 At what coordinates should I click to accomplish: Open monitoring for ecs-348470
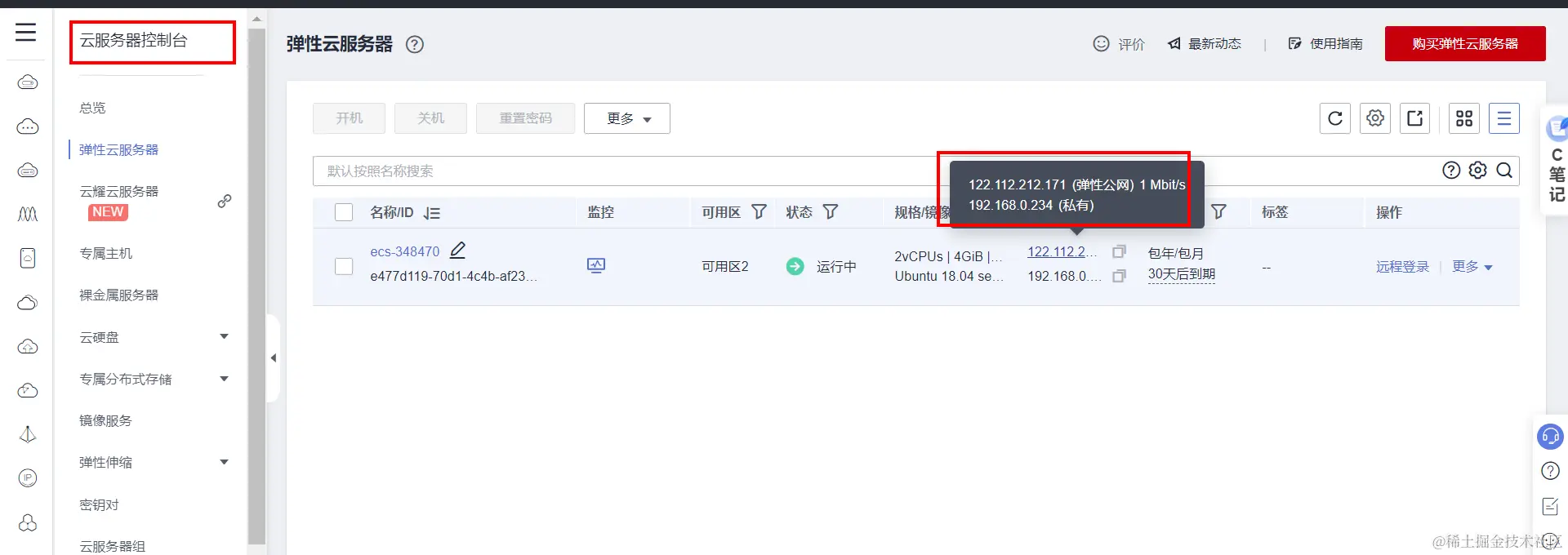pos(596,265)
